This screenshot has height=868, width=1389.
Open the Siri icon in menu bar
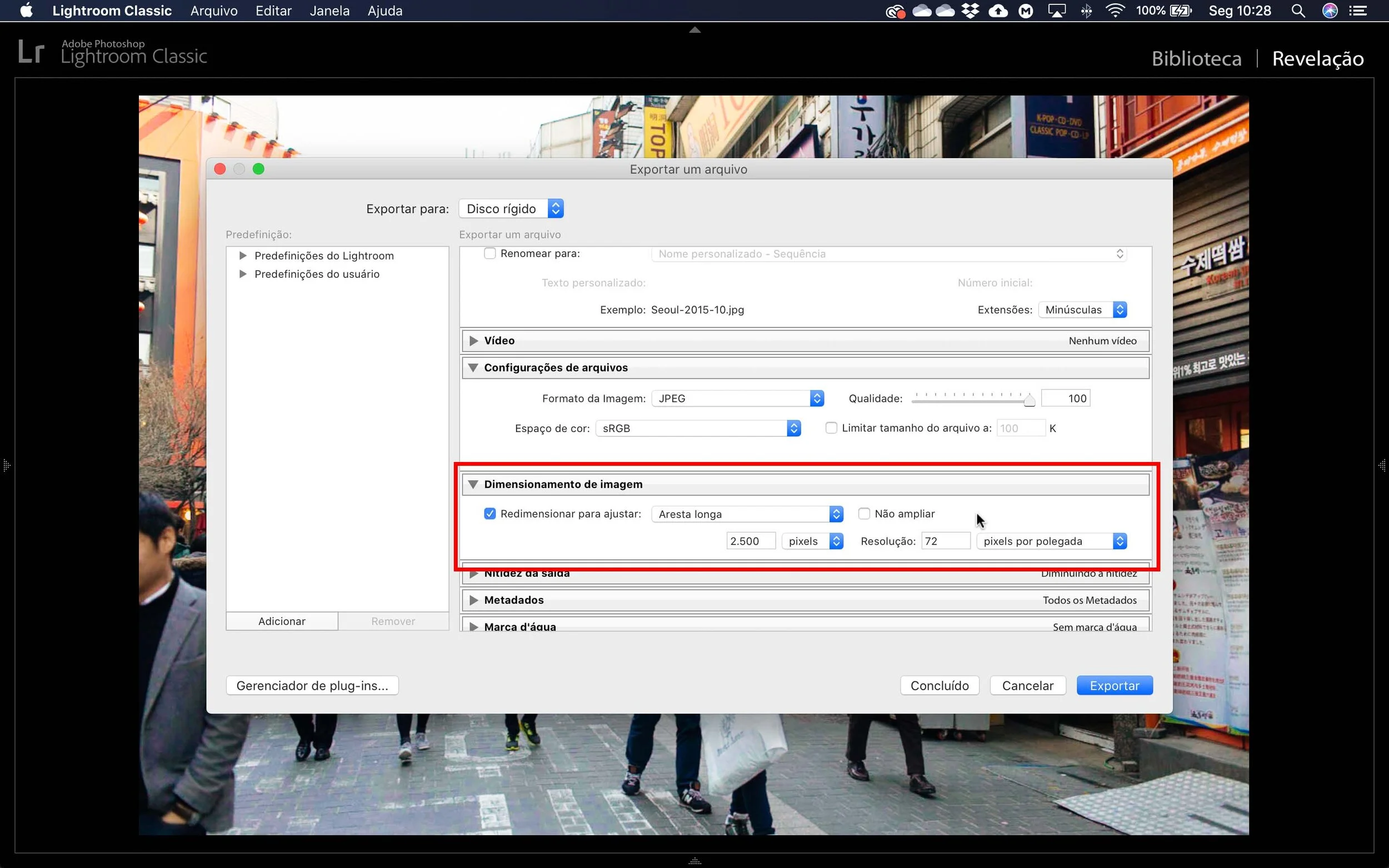(1330, 11)
